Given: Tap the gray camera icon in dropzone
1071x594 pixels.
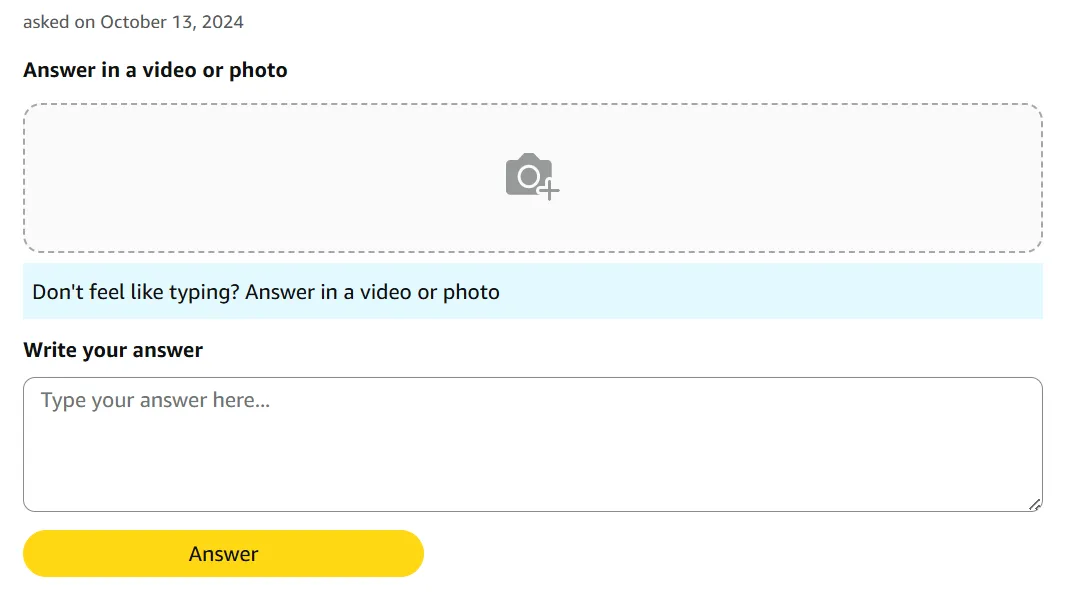Looking at the screenshot, I should (528, 175).
